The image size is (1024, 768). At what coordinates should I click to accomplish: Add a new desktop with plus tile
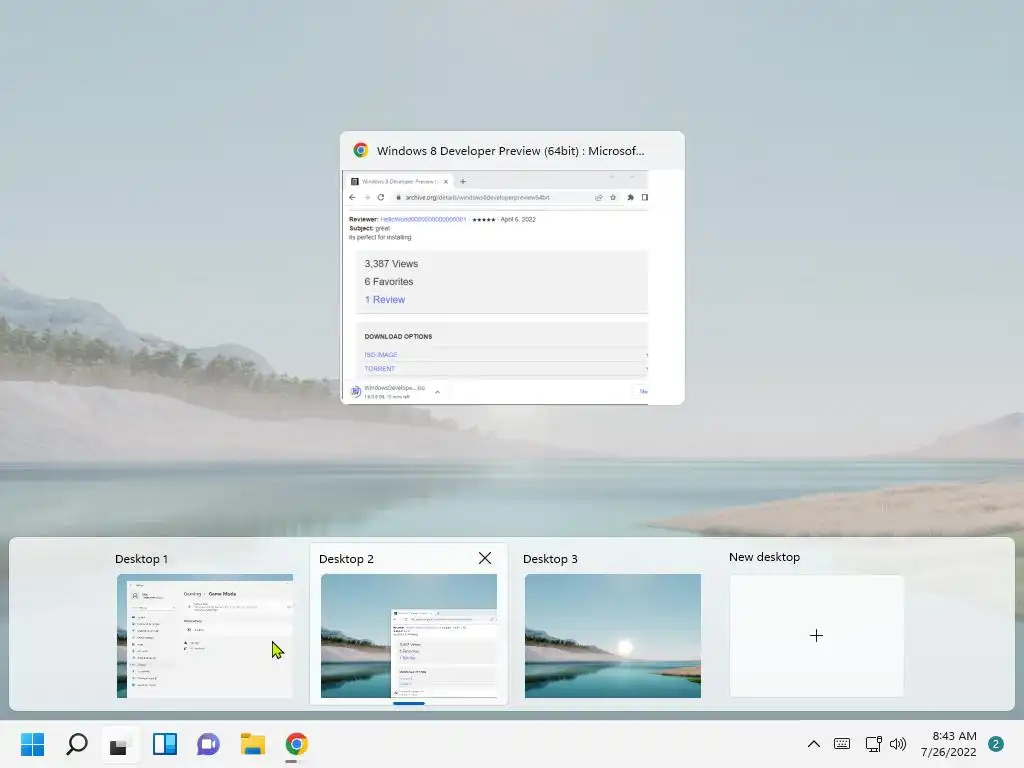pyautogui.click(x=816, y=635)
